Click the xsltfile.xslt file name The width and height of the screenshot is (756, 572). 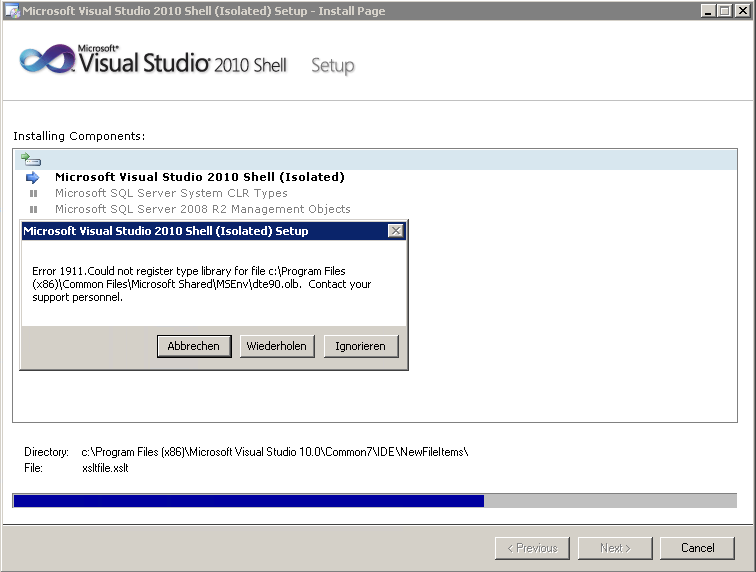coord(105,468)
